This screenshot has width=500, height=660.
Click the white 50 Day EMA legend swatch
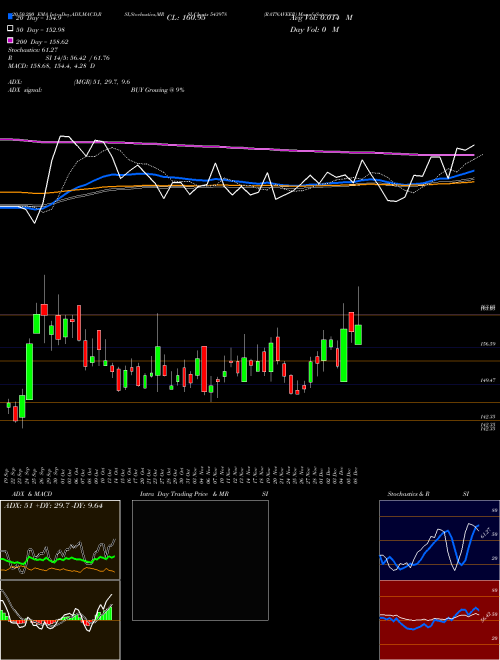tap(10, 29)
